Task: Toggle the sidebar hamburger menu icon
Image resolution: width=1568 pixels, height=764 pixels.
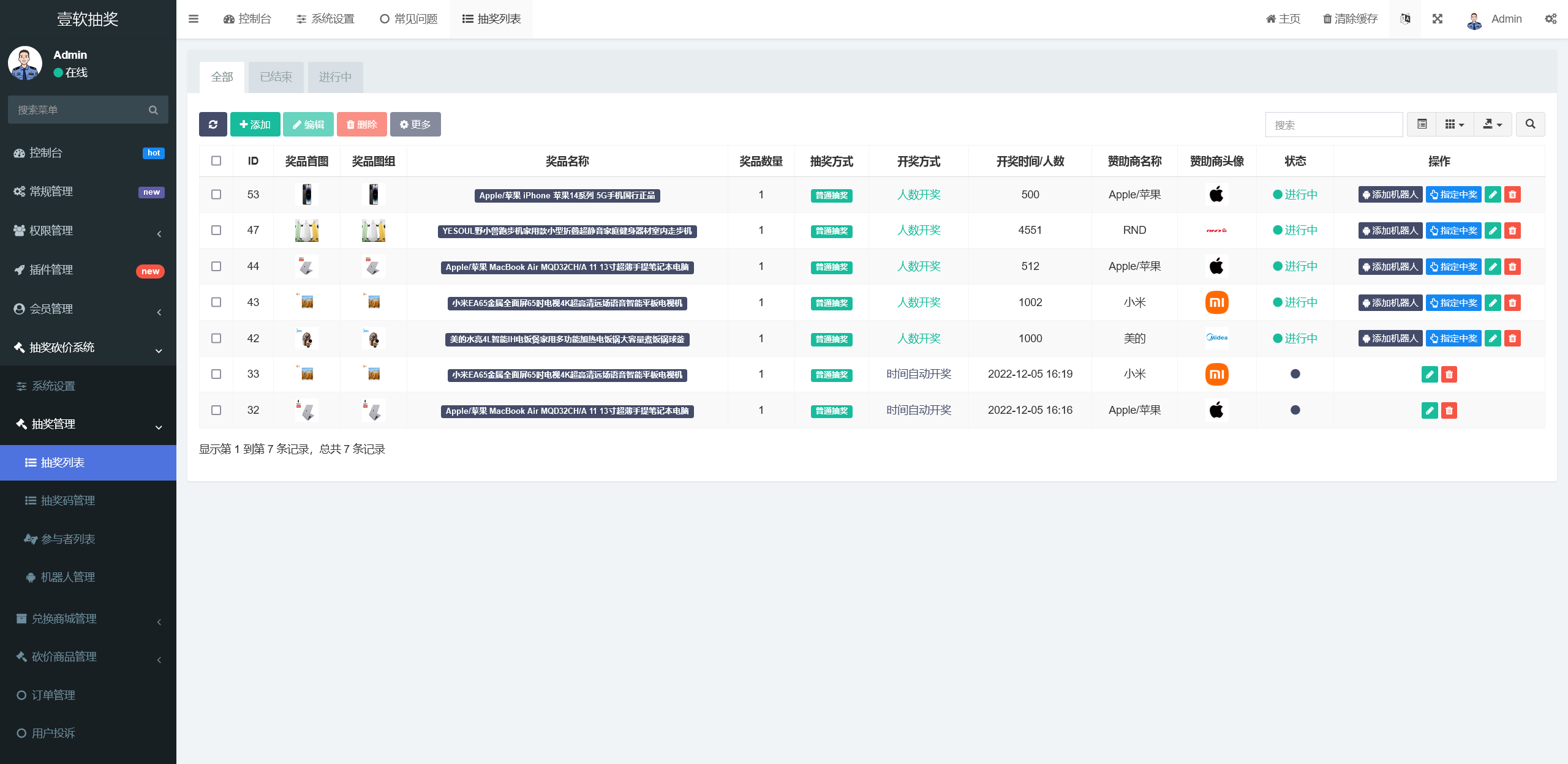Action: click(194, 19)
